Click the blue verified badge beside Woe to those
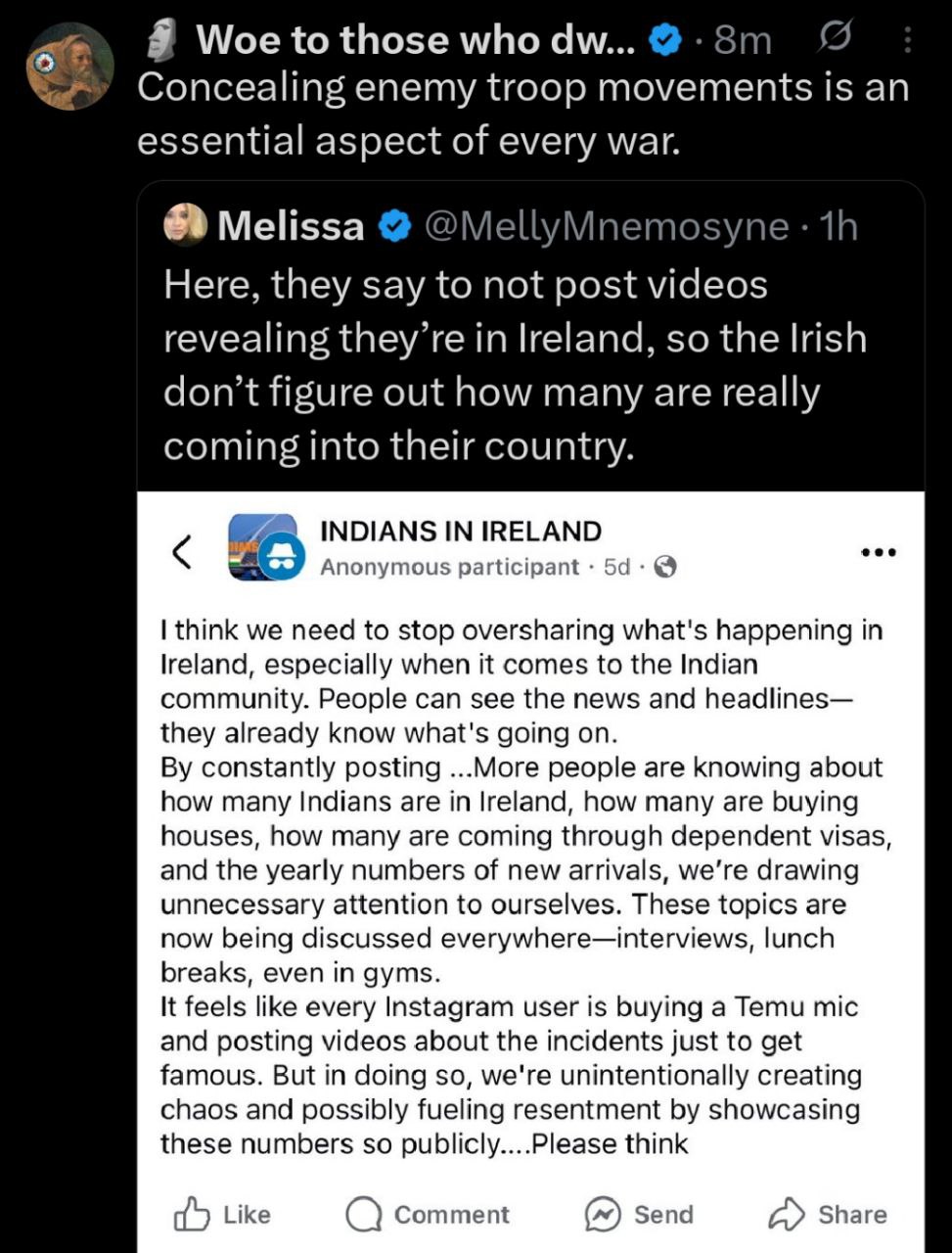This screenshot has height=1253, width=952. (x=666, y=40)
